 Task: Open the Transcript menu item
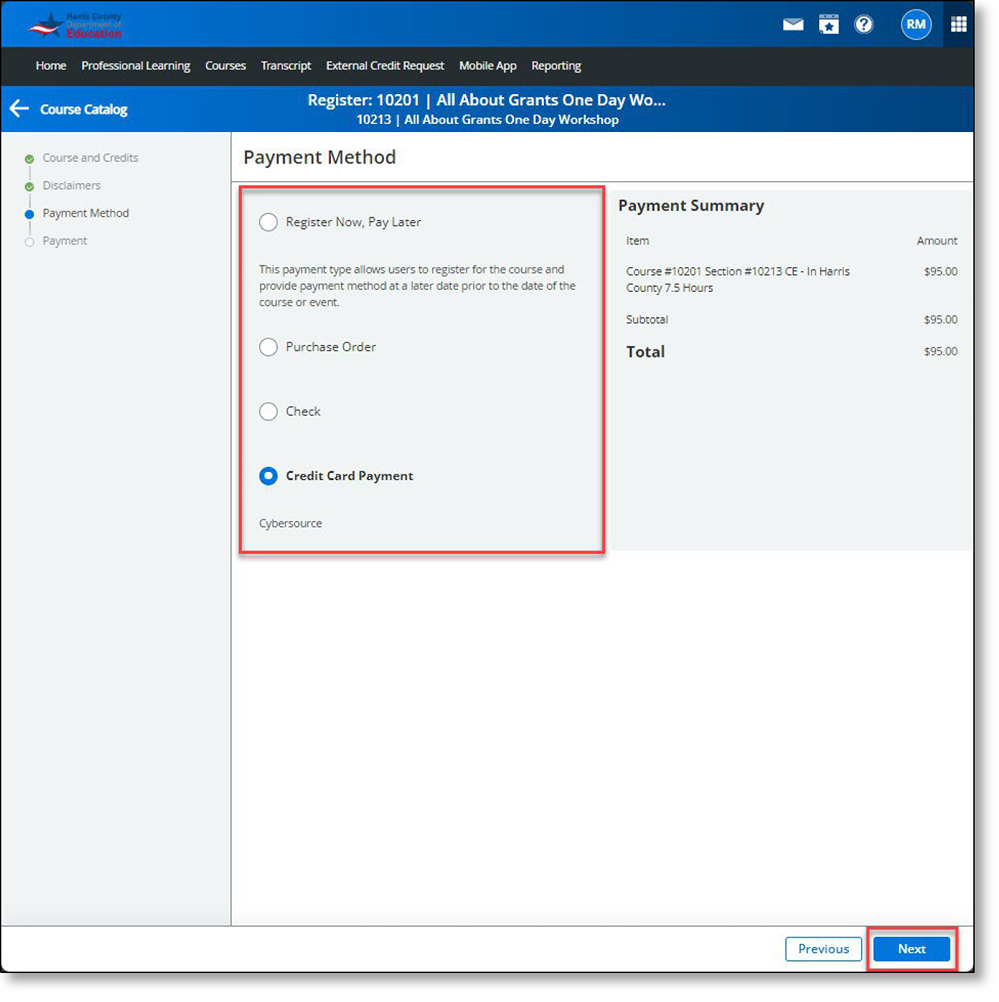point(286,66)
